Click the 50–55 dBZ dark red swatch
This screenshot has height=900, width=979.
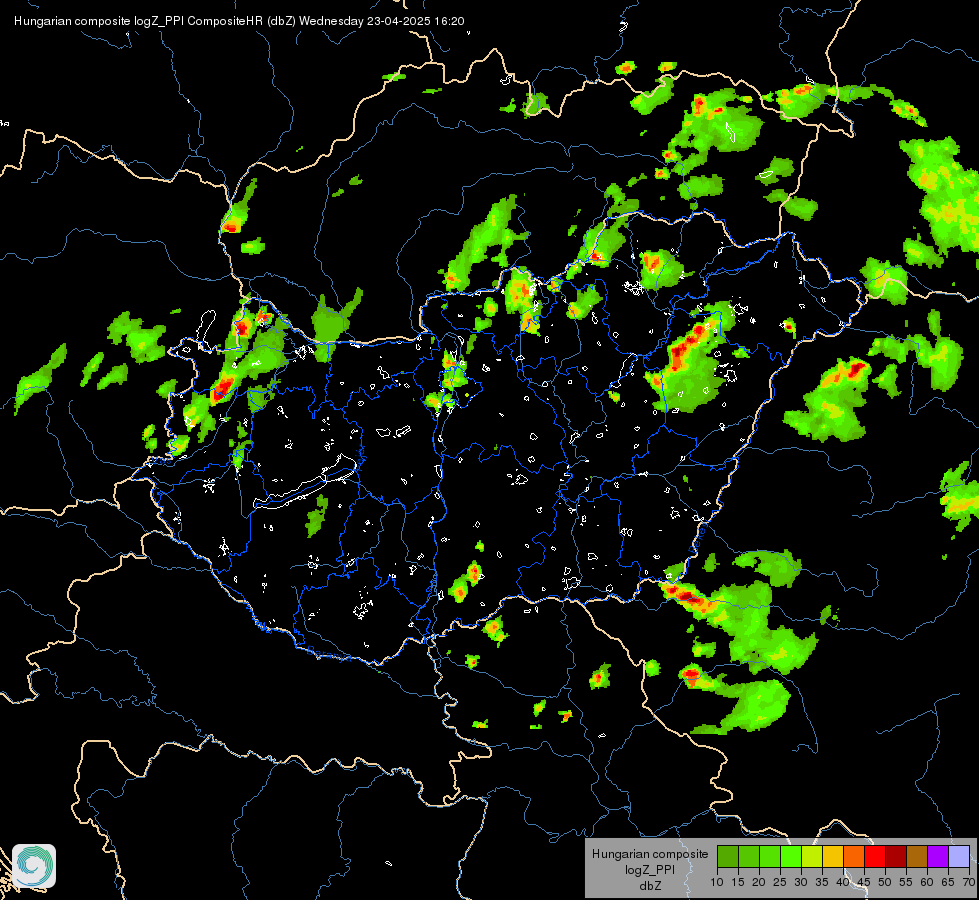[x=896, y=856]
